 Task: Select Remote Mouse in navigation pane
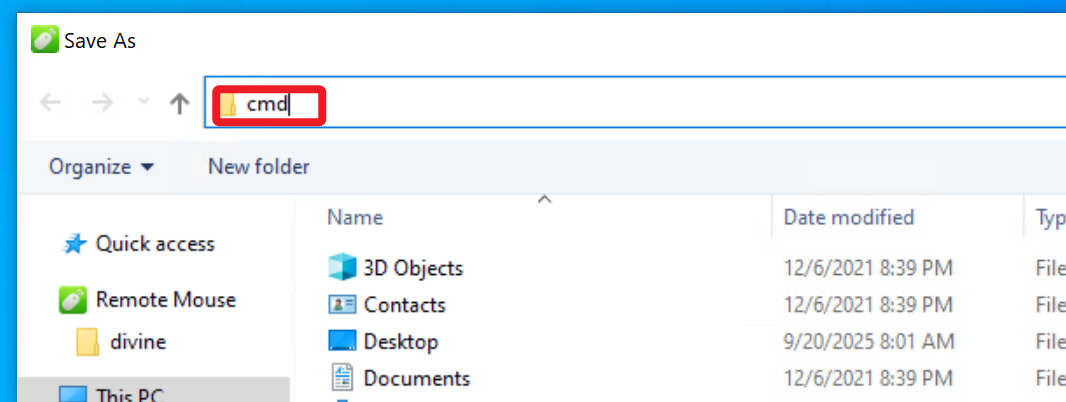coord(165,300)
